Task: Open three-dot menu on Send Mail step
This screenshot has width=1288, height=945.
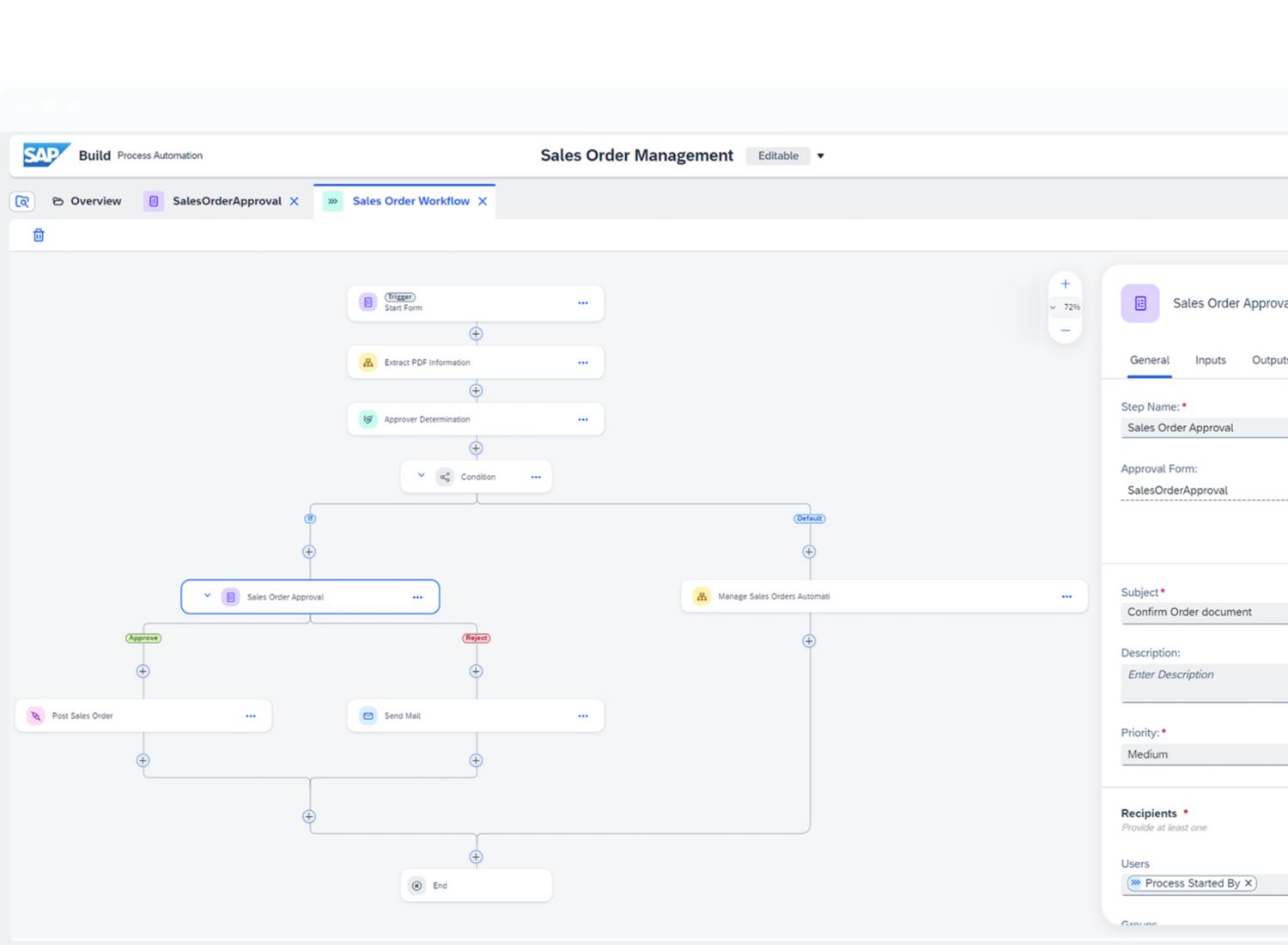Action: click(x=583, y=716)
